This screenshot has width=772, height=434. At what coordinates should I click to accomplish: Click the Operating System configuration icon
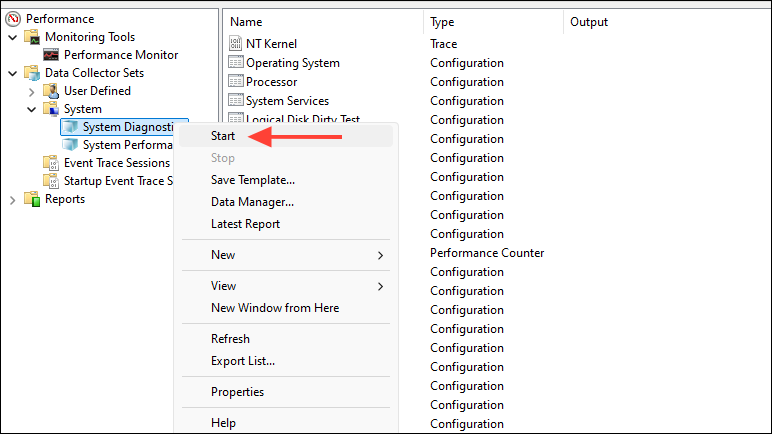236,63
